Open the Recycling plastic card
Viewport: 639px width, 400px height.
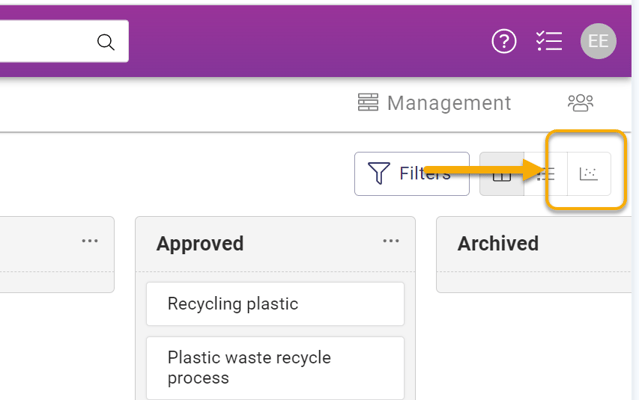[275, 304]
